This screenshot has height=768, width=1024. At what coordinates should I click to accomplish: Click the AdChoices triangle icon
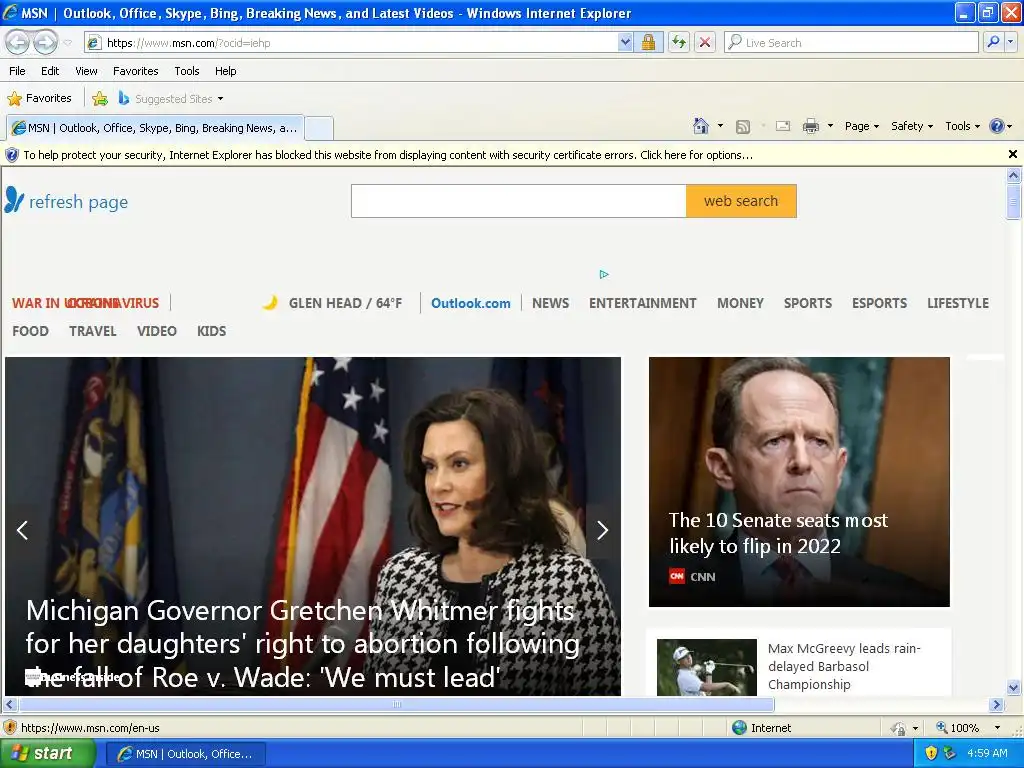point(604,274)
